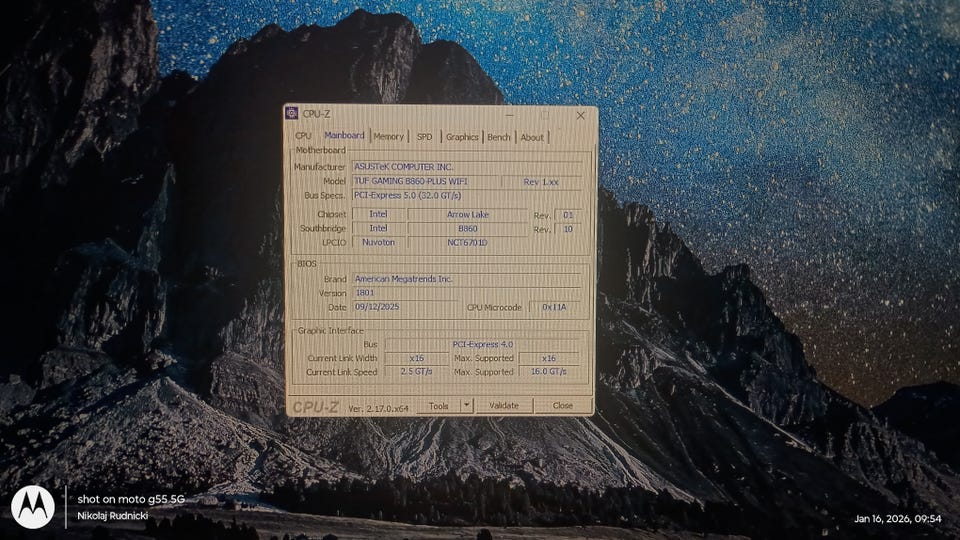
Task: Click the BIOS date 09/12/2025
Action: point(404,307)
